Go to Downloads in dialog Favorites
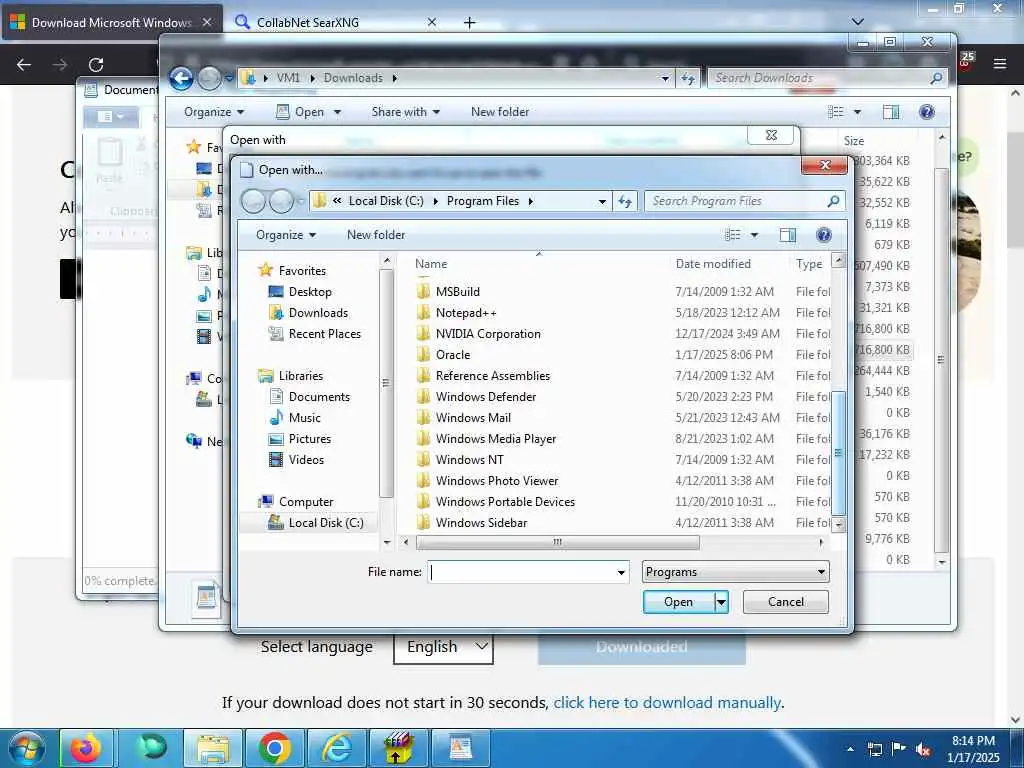The height and width of the screenshot is (768, 1024). 318,313
